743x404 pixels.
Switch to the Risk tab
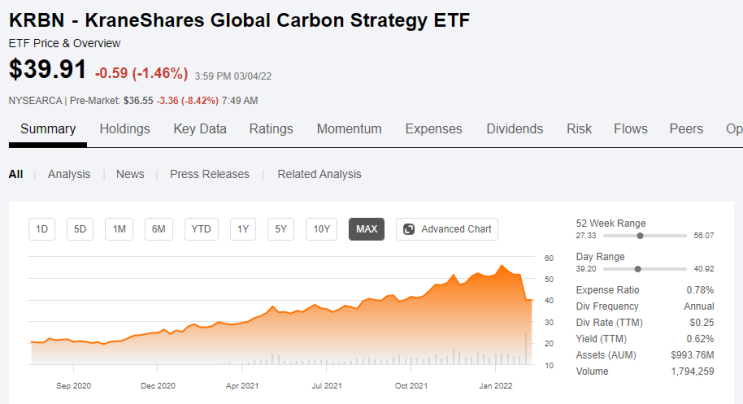tap(579, 129)
